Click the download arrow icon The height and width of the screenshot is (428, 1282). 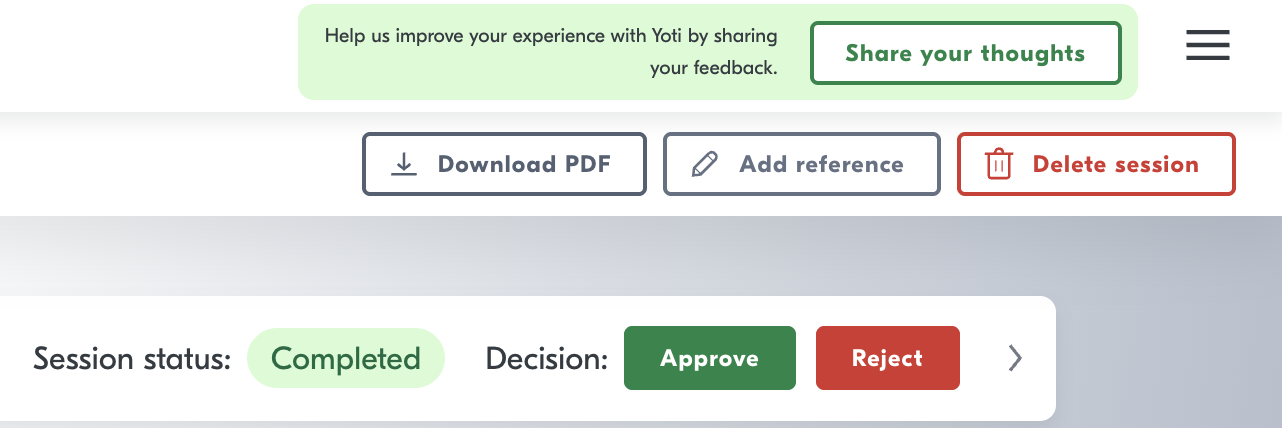404,165
